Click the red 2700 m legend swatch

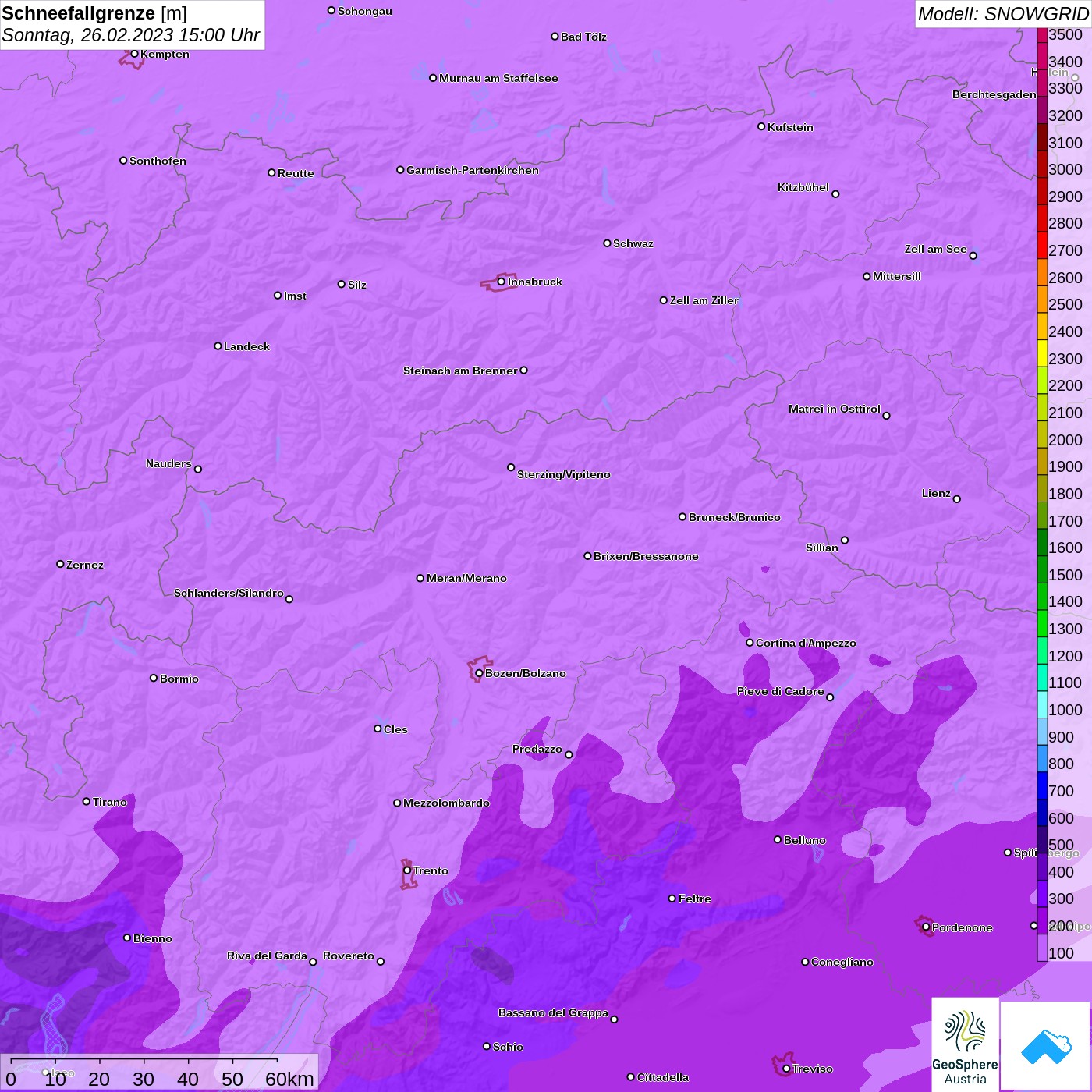pyautogui.click(x=1042, y=245)
